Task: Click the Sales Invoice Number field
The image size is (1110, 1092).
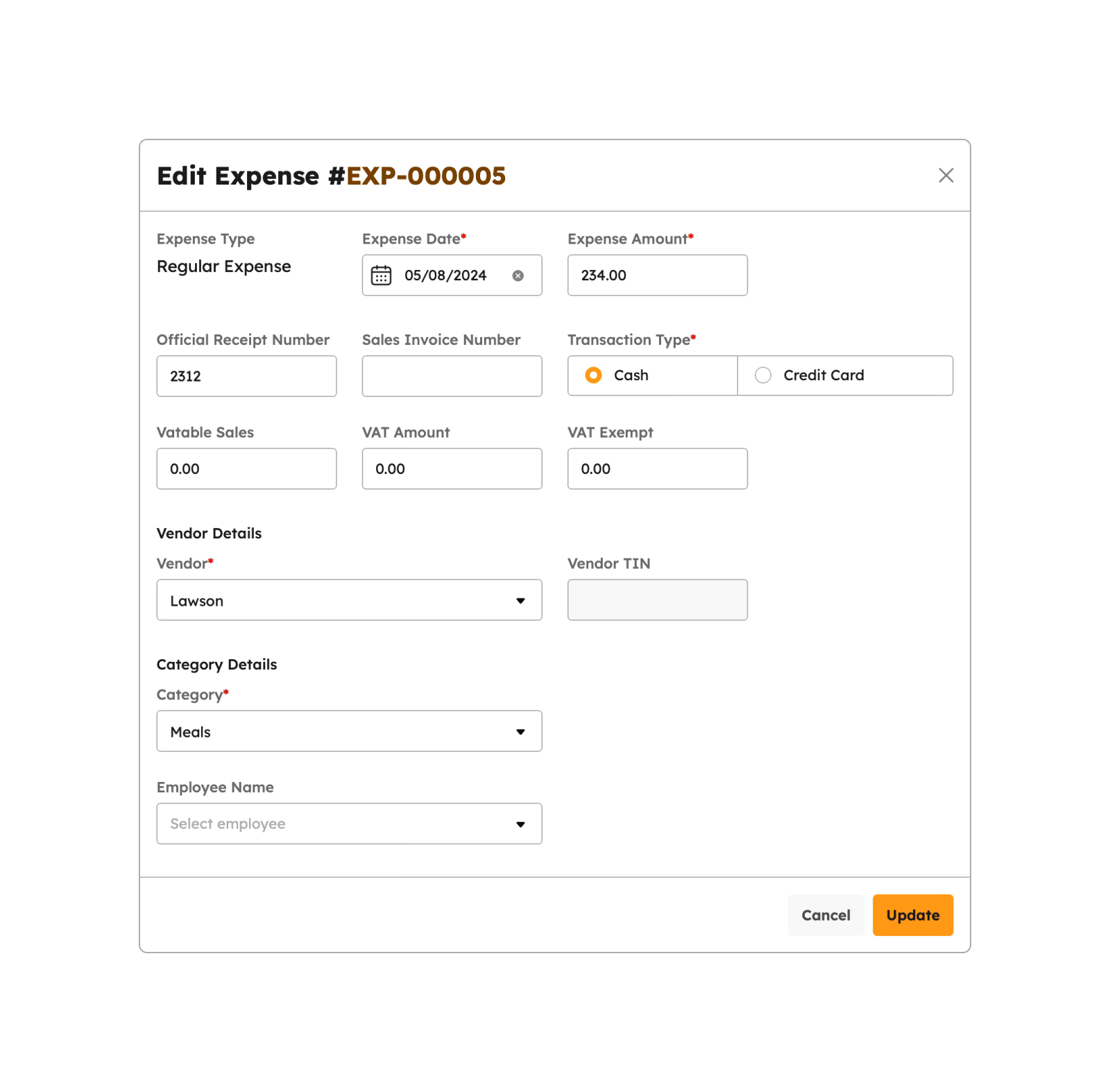Action: 452,376
